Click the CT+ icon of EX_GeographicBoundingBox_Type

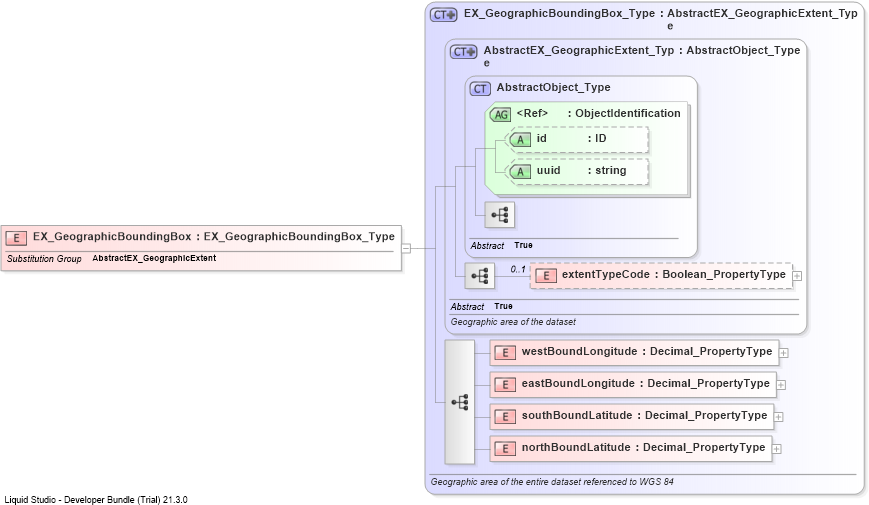coord(444,14)
